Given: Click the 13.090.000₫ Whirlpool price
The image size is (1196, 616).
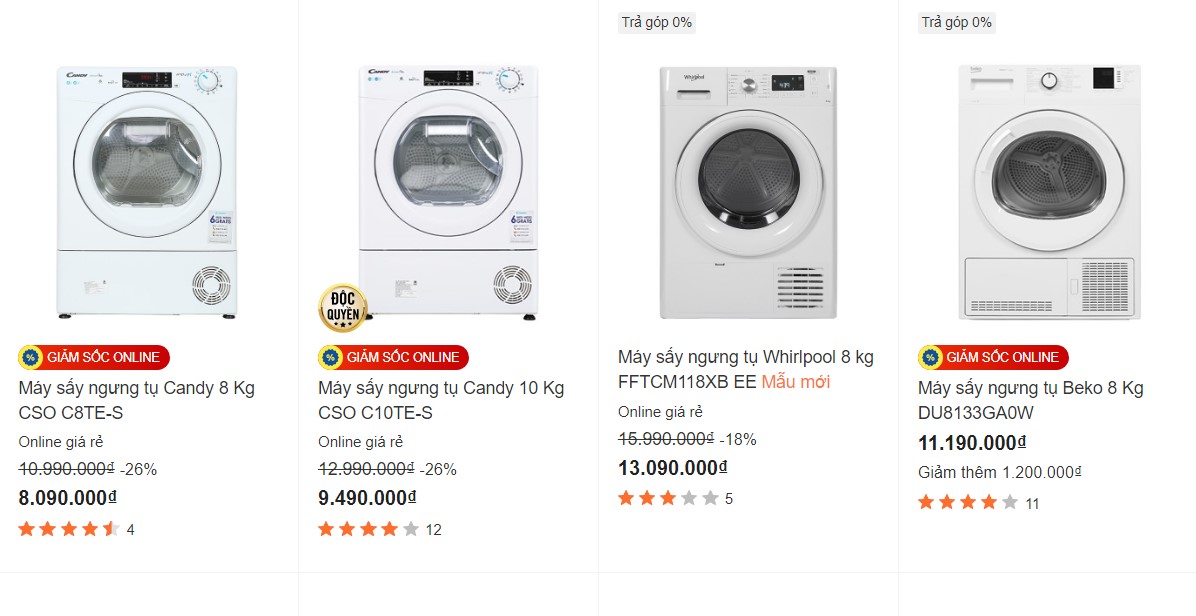Looking at the screenshot, I should (x=672, y=467).
